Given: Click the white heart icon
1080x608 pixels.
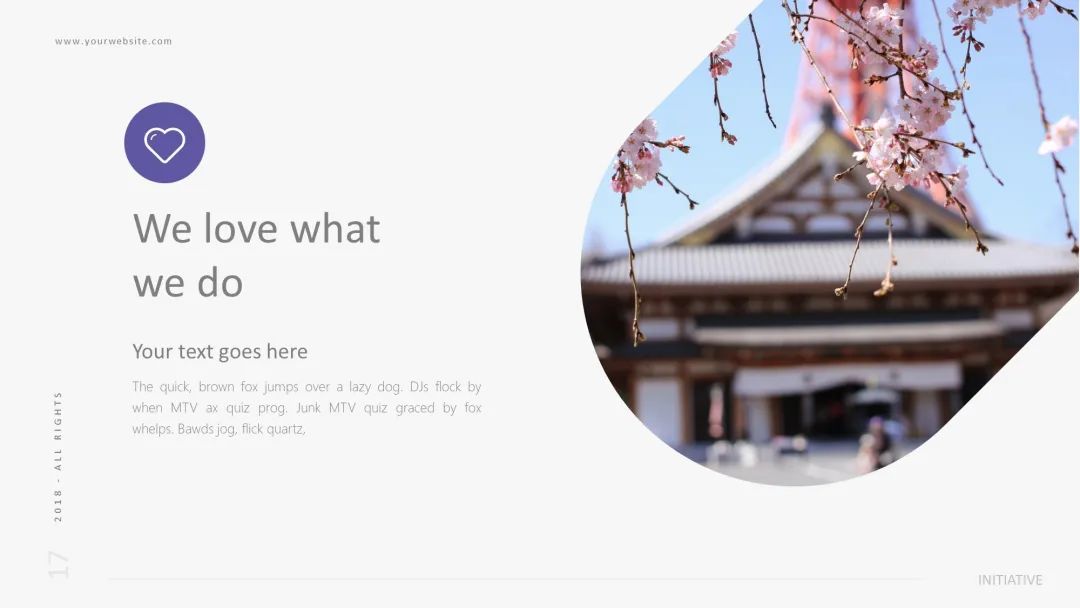Looking at the screenshot, I should point(165,145).
